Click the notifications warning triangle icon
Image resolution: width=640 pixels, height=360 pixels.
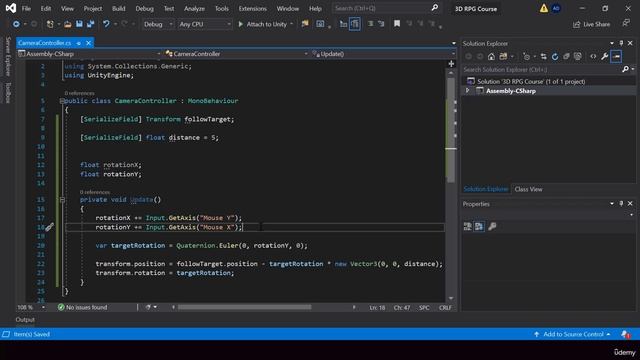[544, 9]
